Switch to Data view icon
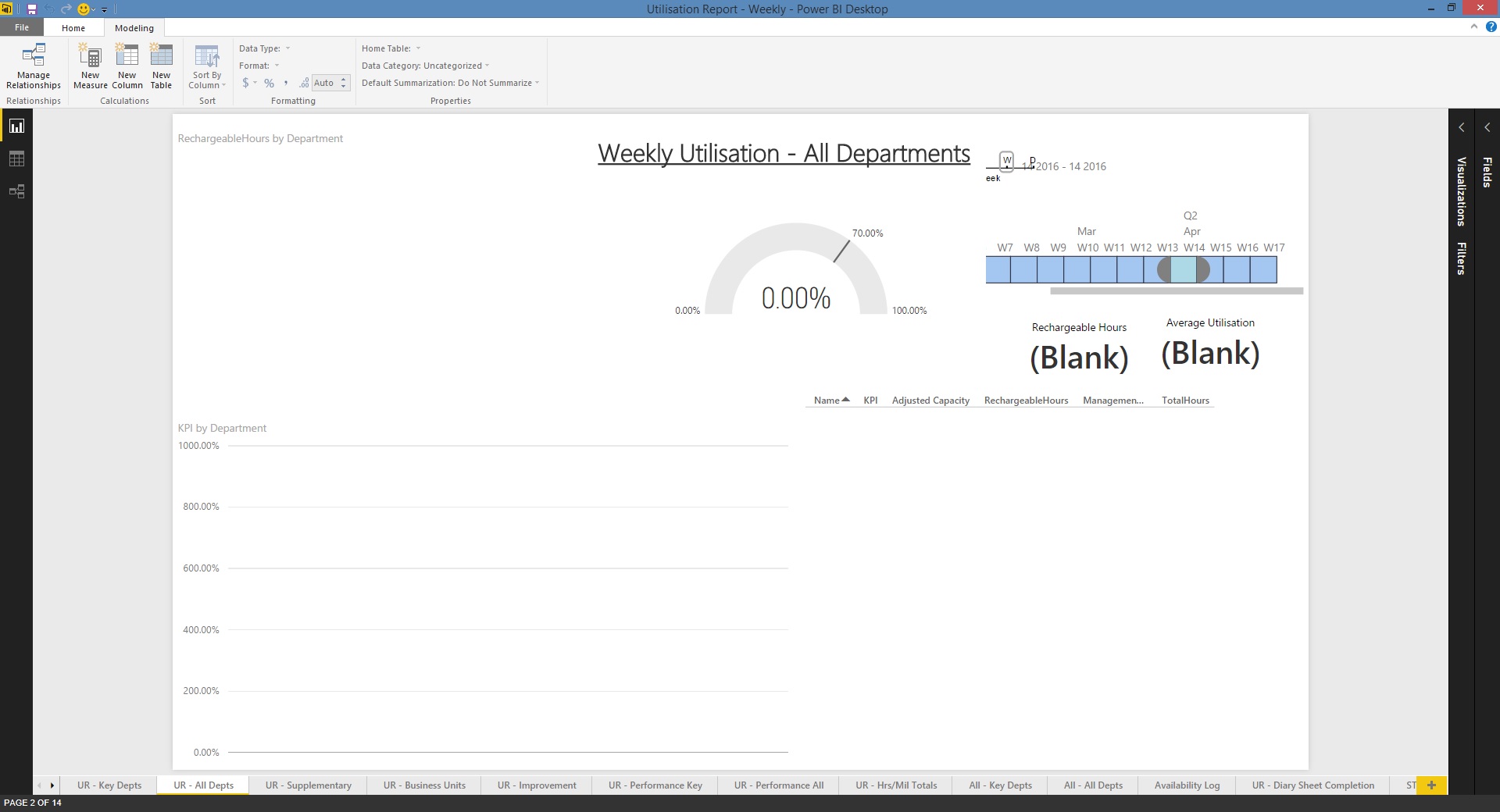Viewport: 1500px width, 812px height. pos(16,158)
